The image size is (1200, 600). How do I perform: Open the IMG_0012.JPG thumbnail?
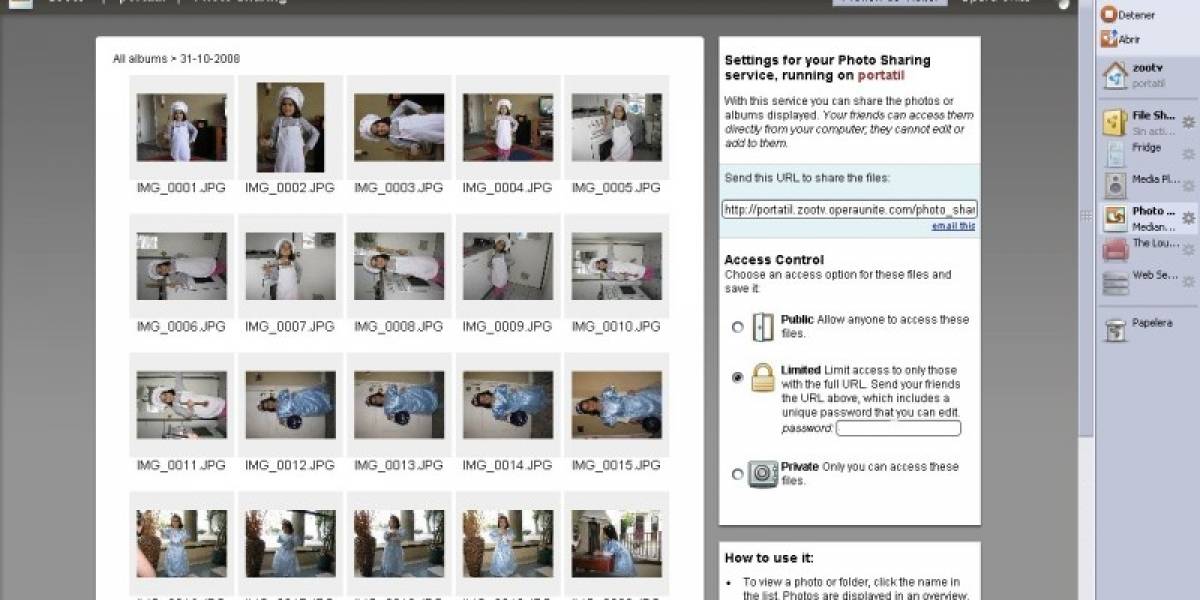pos(291,405)
